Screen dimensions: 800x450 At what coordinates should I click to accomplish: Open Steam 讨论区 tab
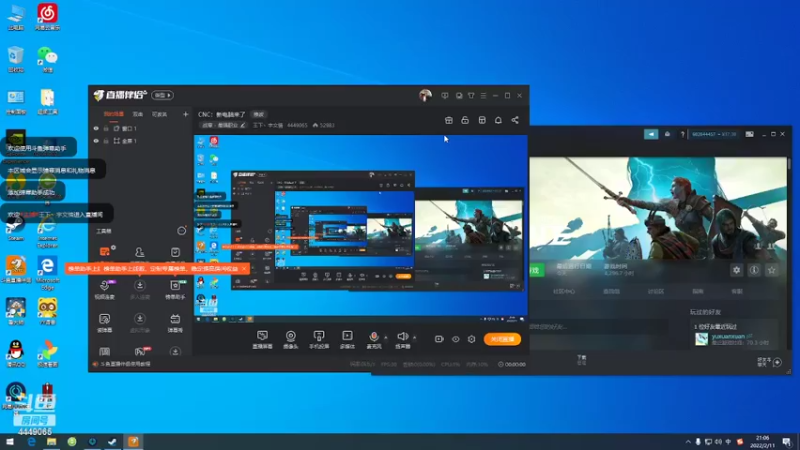[656, 291]
